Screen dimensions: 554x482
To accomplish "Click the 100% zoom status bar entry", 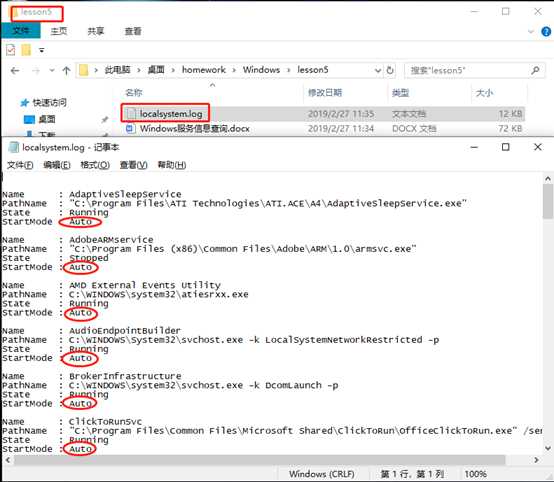I will [x=476, y=474].
